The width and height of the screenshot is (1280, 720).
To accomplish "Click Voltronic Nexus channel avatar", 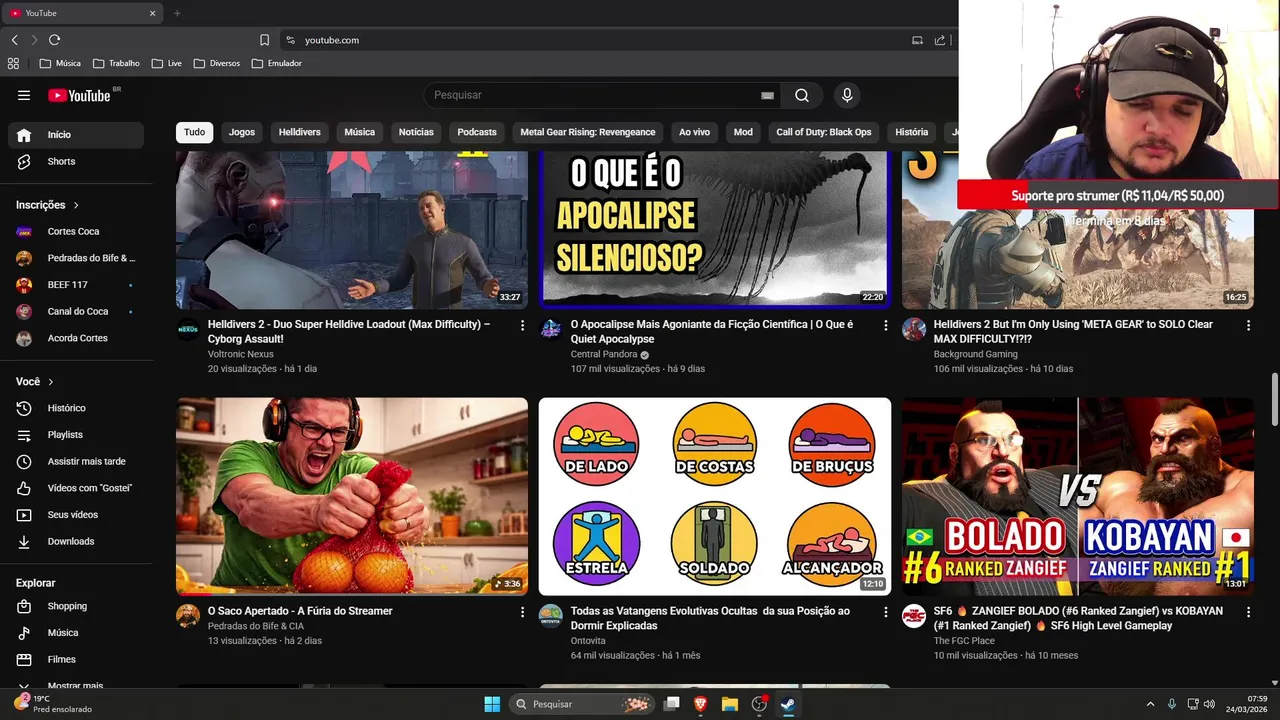I will [x=188, y=329].
